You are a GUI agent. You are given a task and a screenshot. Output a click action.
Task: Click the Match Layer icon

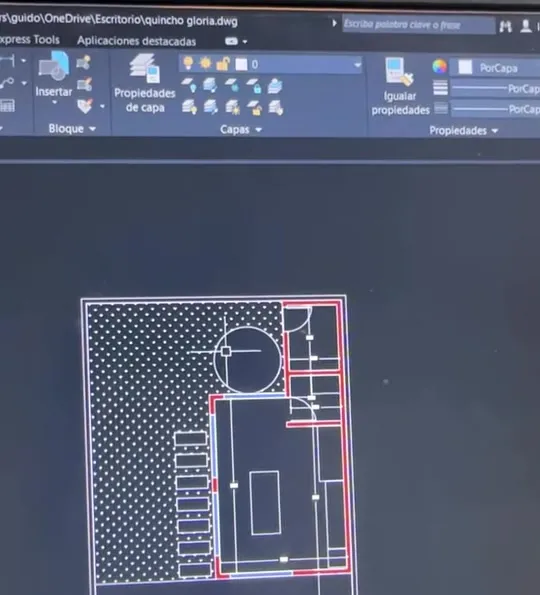276,108
